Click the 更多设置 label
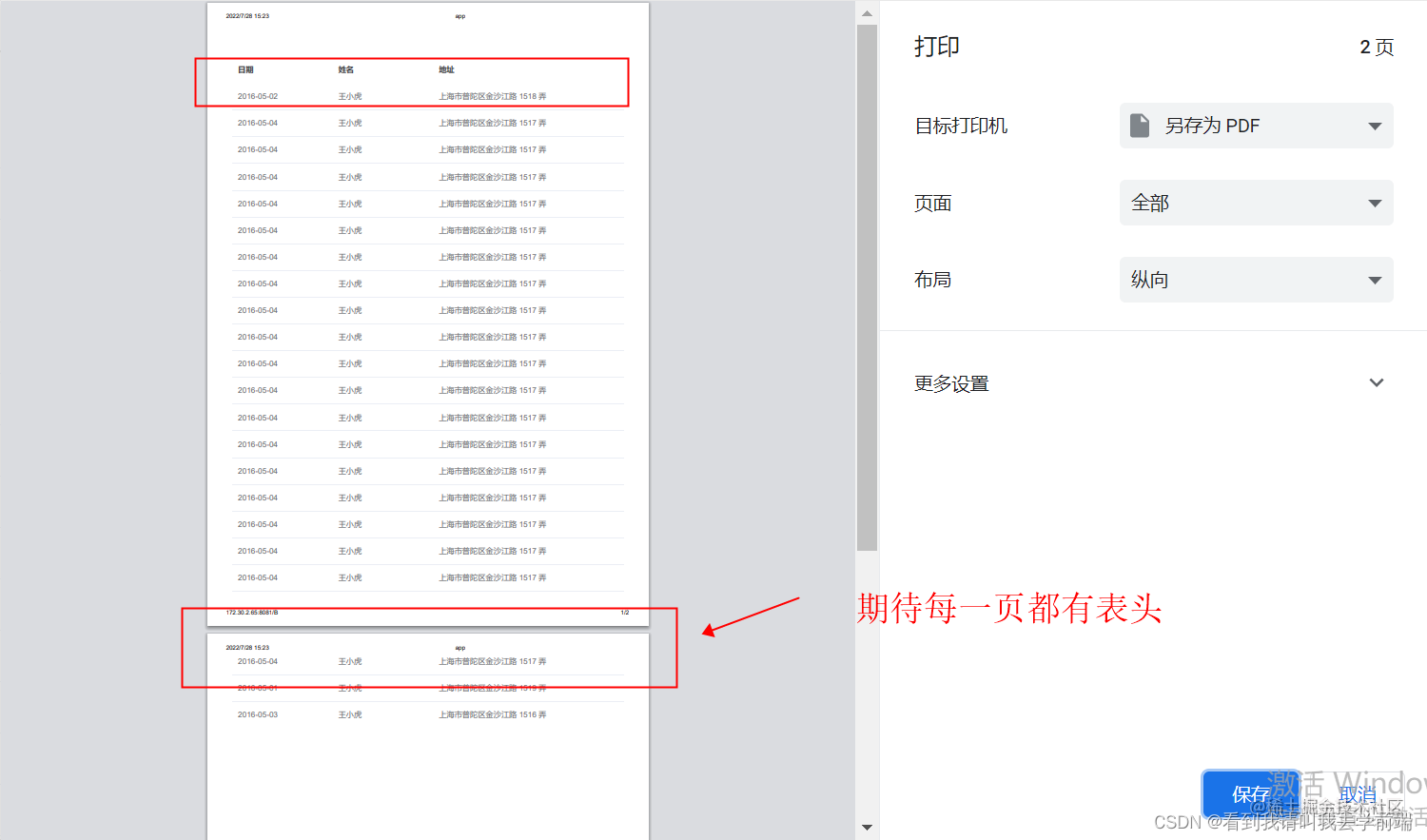The image size is (1427, 840). tap(951, 383)
